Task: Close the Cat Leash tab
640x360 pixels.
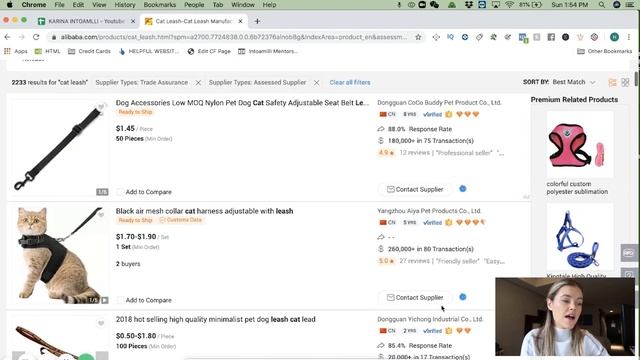Action: pyautogui.click(x=240, y=21)
